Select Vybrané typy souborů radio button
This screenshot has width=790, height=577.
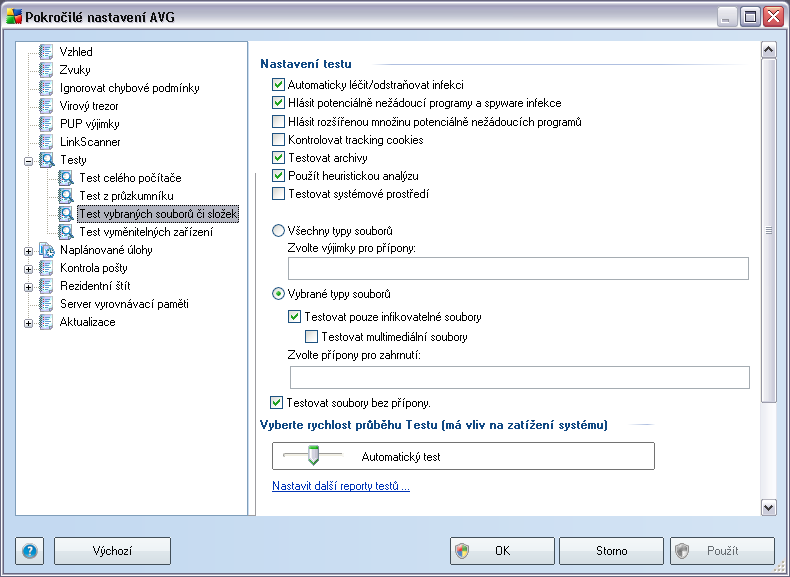click(x=278, y=294)
